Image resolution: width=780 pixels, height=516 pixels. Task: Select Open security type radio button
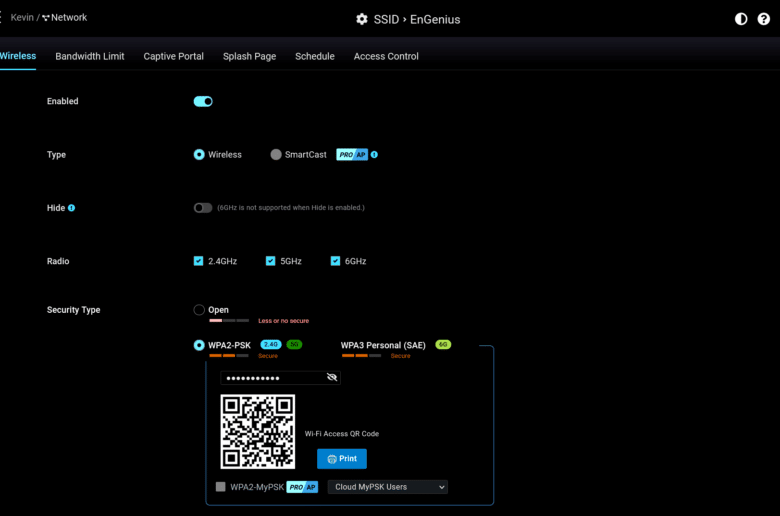[199, 310]
